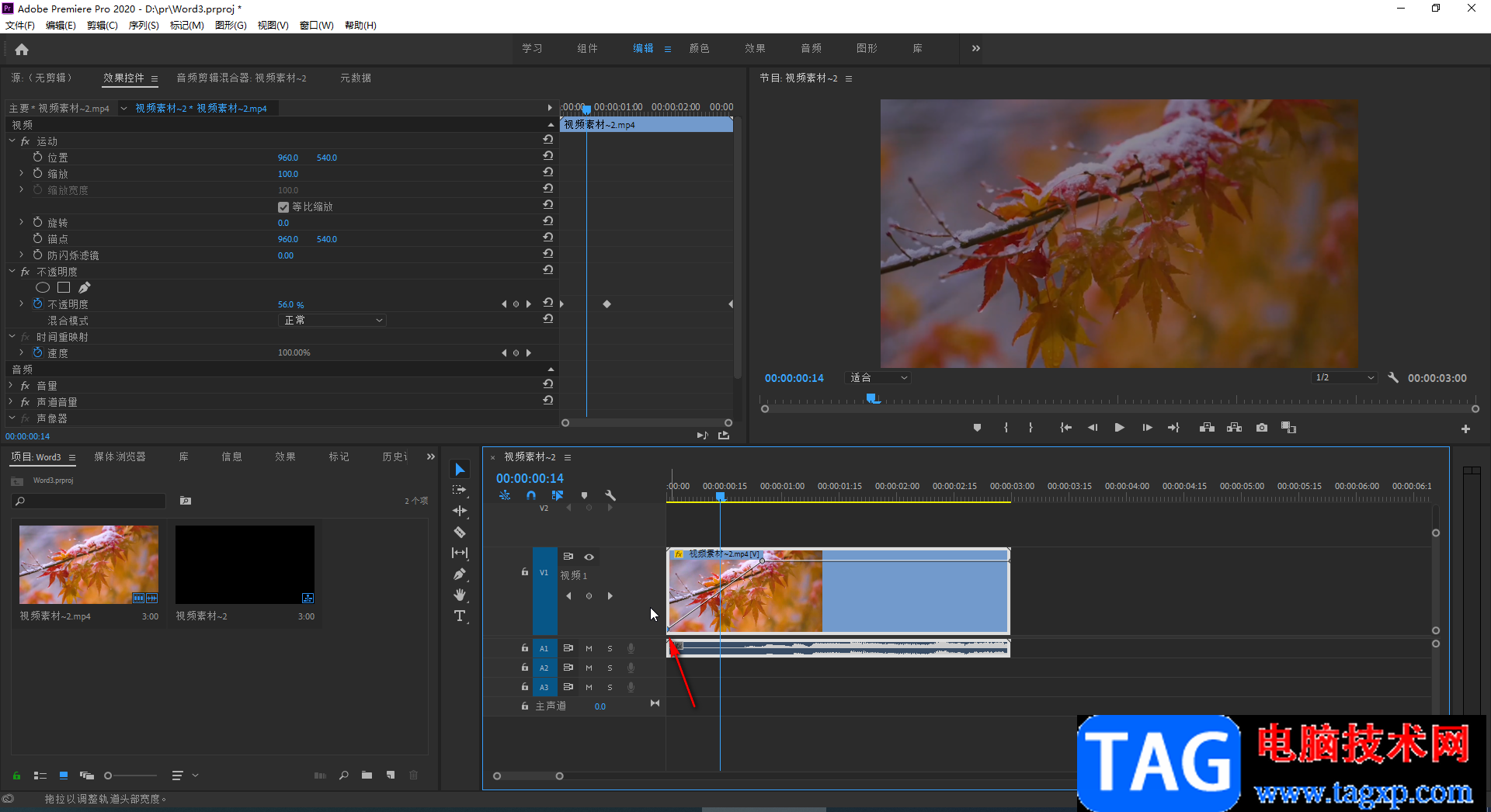Select the Selection tool arrow
The width and height of the screenshot is (1491, 812).
click(460, 469)
